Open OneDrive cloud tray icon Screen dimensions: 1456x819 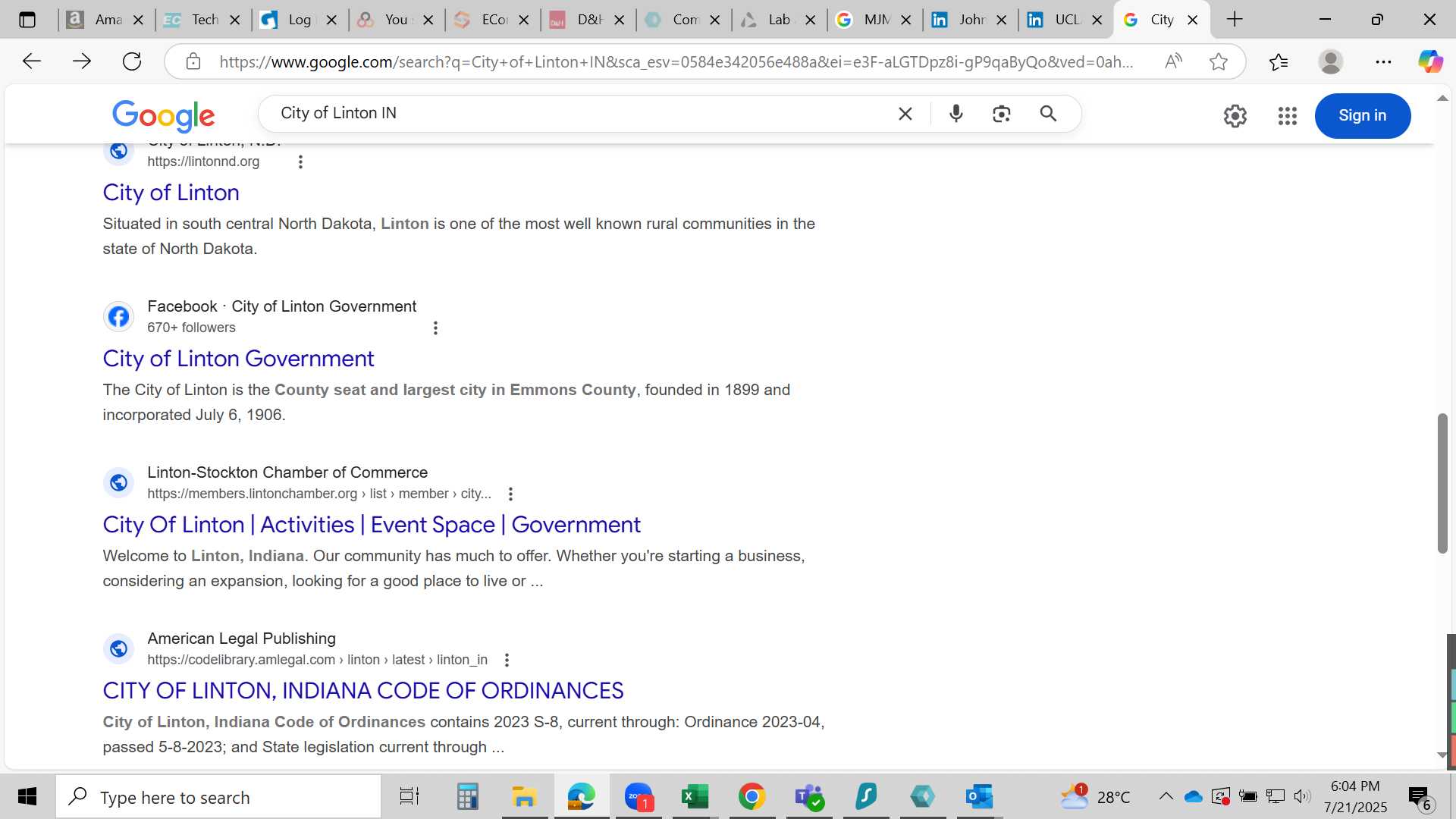[x=1193, y=796]
